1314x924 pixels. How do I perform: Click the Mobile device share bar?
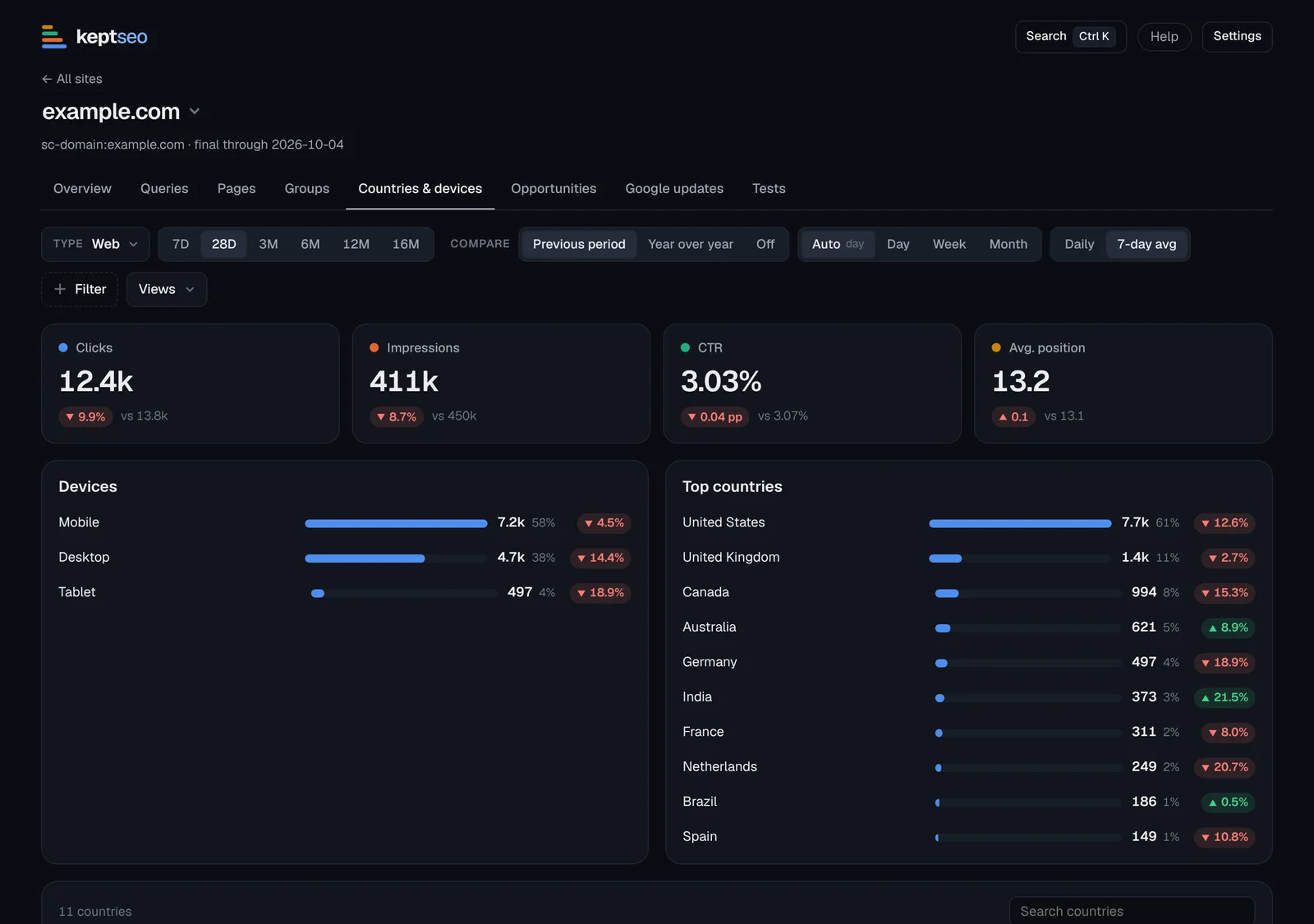pos(396,523)
